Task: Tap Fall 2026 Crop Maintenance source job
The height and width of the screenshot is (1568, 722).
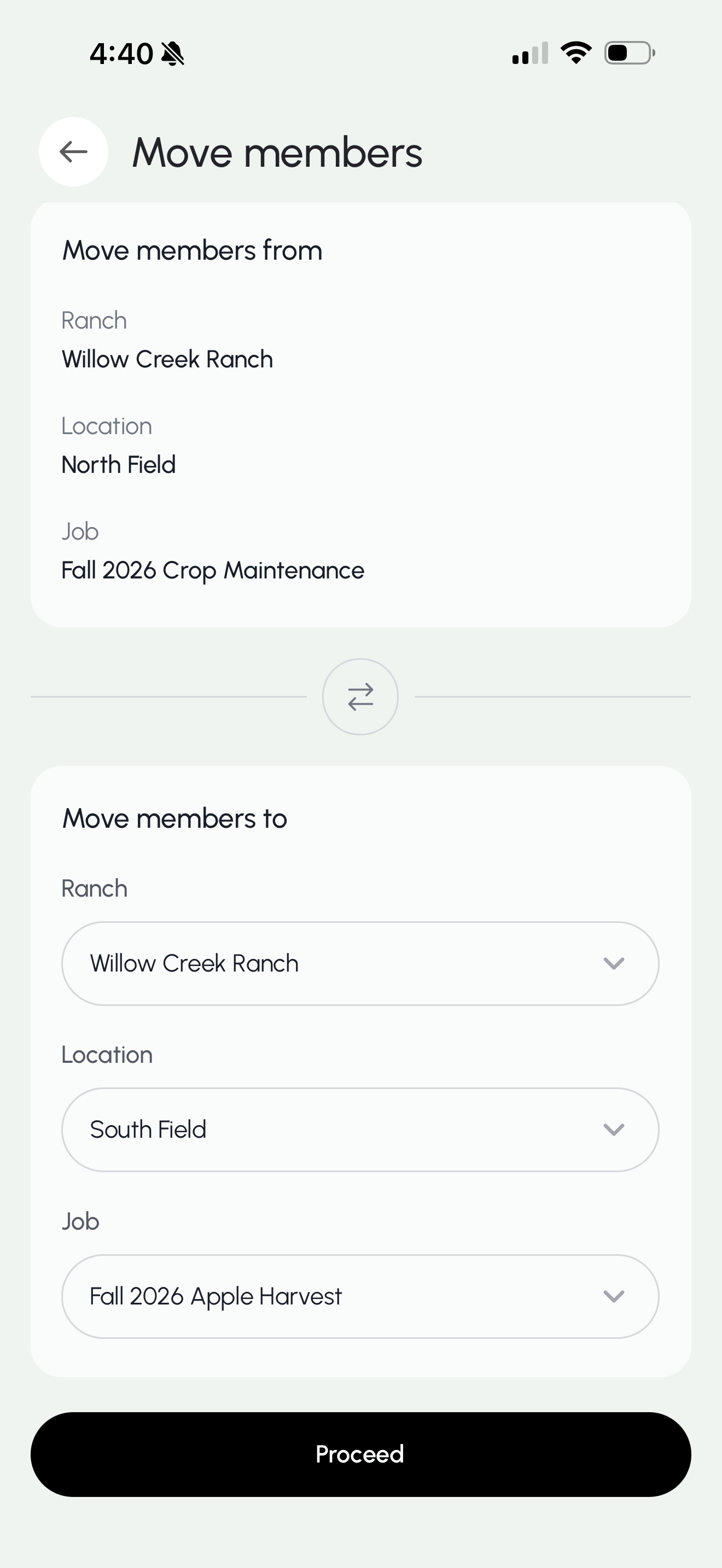Action: click(x=213, y=571)
